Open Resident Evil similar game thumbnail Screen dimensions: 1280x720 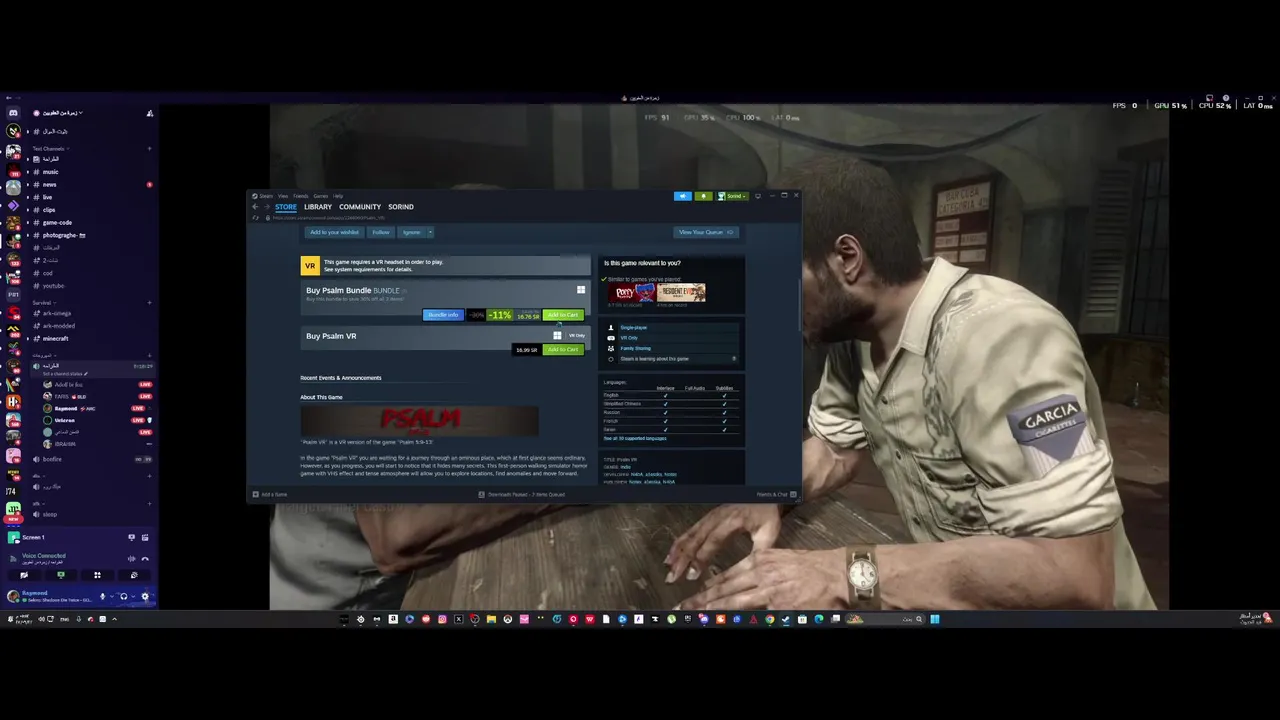click(680, 293)
